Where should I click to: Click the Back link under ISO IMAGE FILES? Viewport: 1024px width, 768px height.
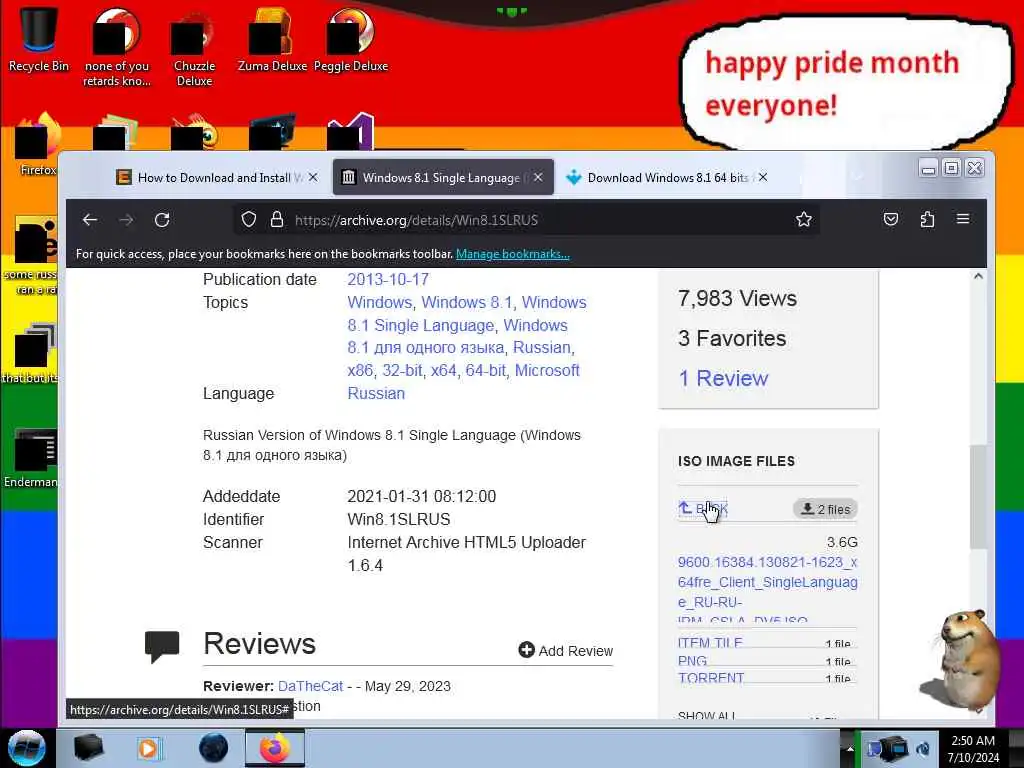click(703, 509)
